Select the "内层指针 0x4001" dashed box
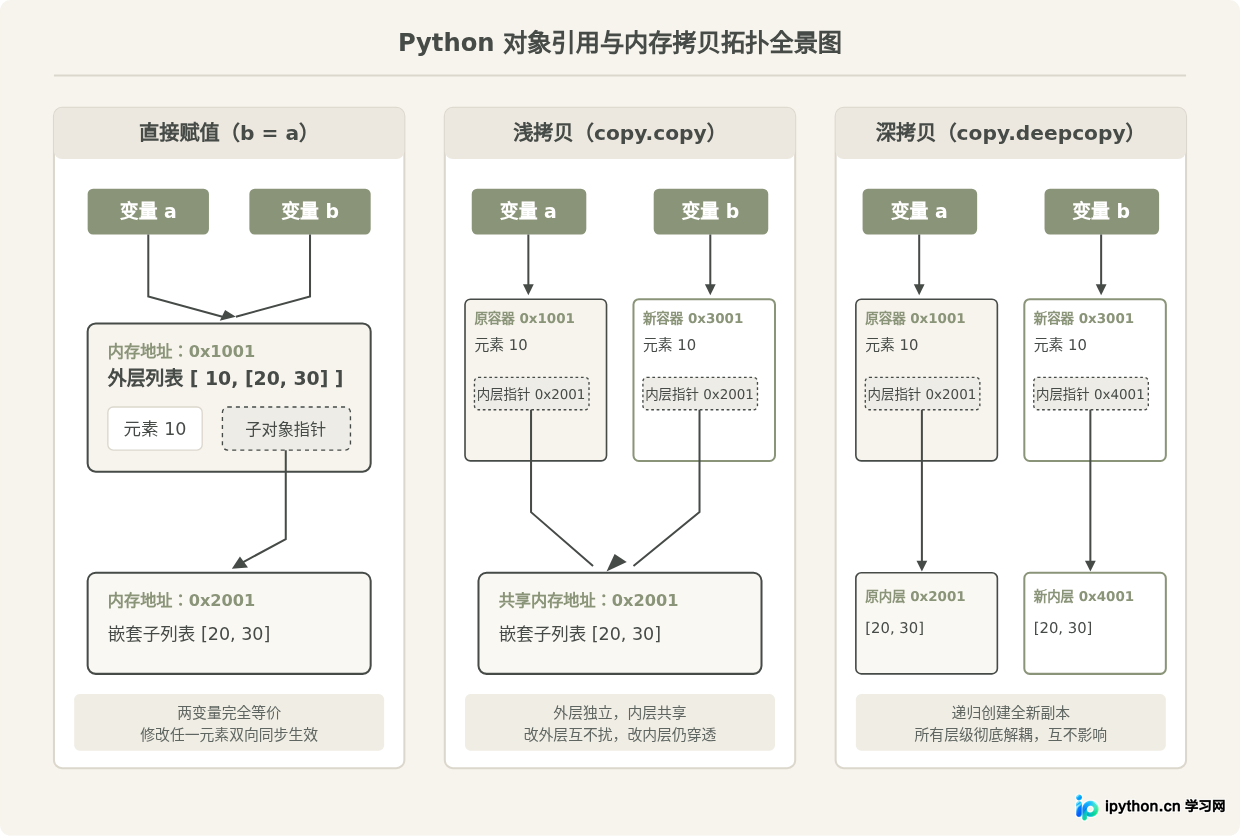Screen dimensions: 1240x836 (x=1091, y=394)
